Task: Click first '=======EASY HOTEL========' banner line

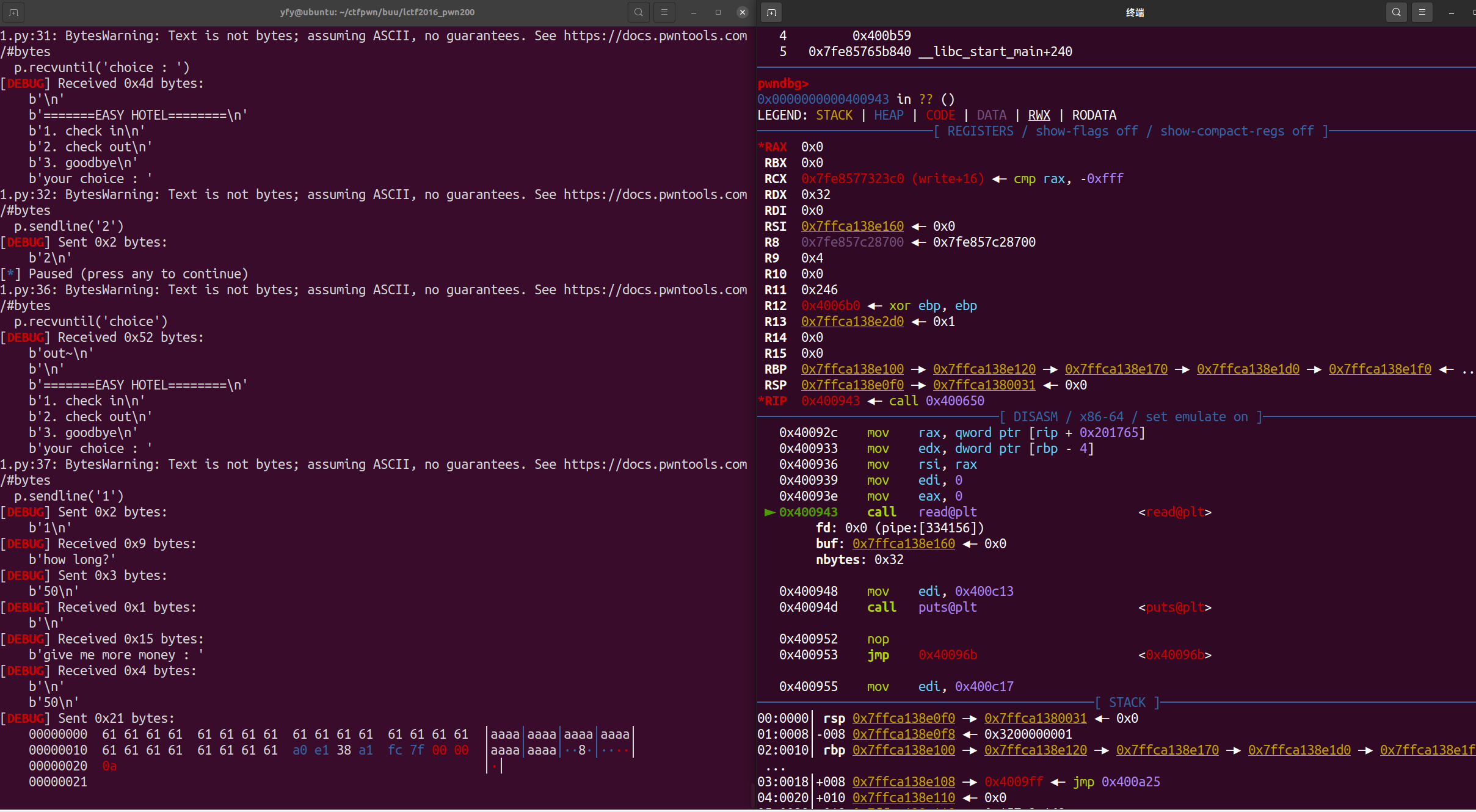Action: 138,115
